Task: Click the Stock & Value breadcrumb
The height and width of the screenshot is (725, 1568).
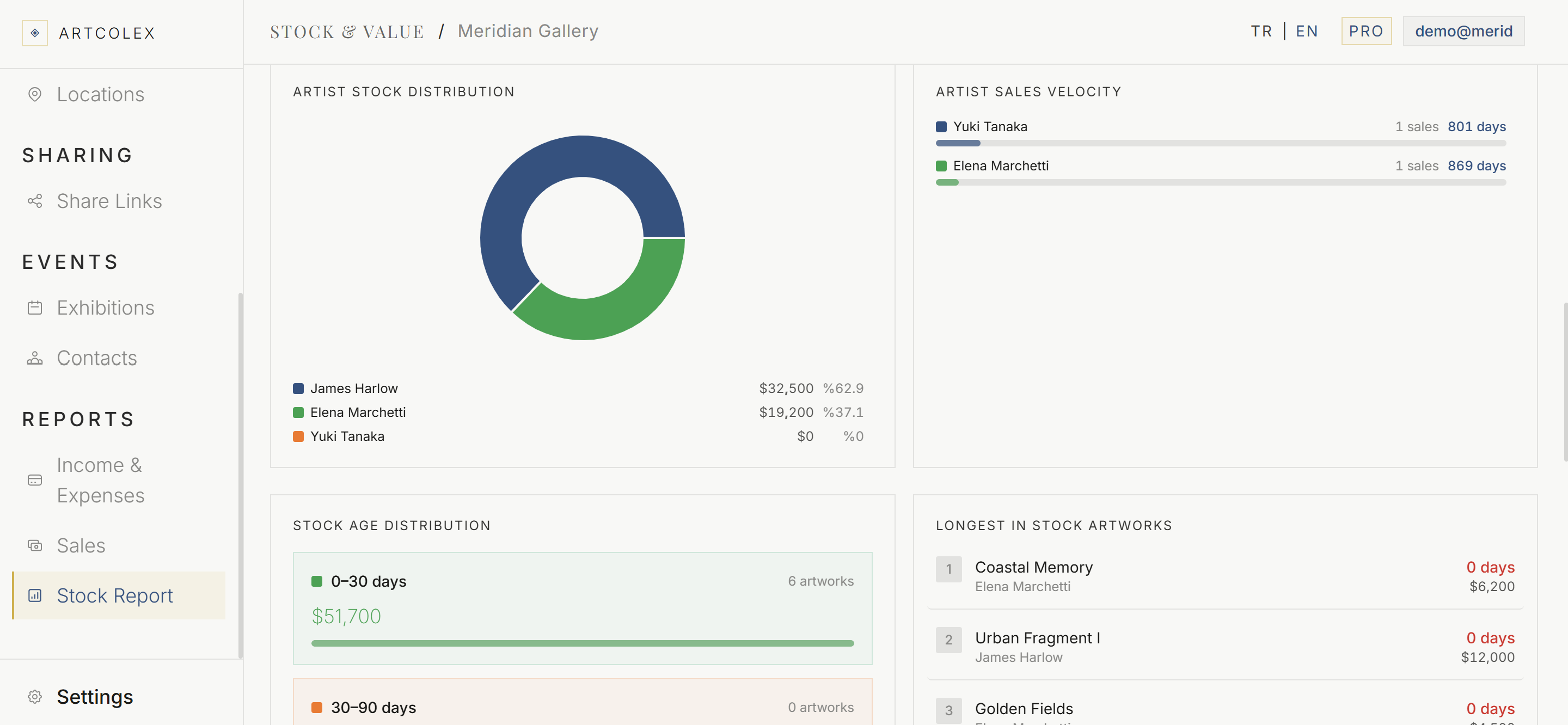Action: [x=347, y=31]
